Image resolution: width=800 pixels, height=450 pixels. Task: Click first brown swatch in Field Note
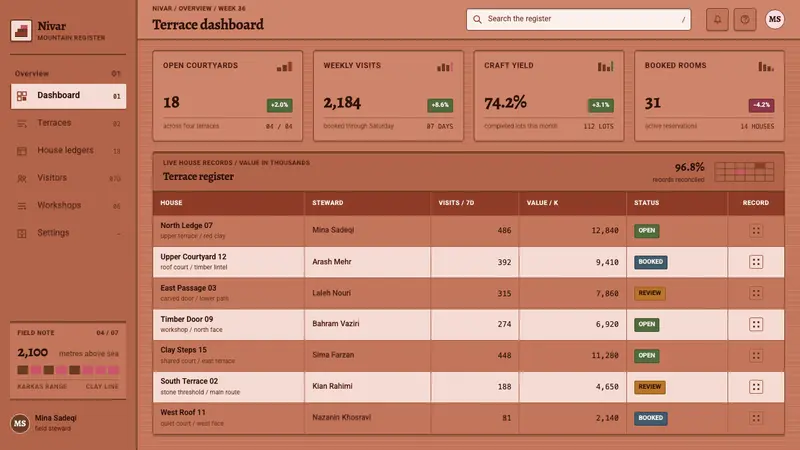[x=22, y=370]
